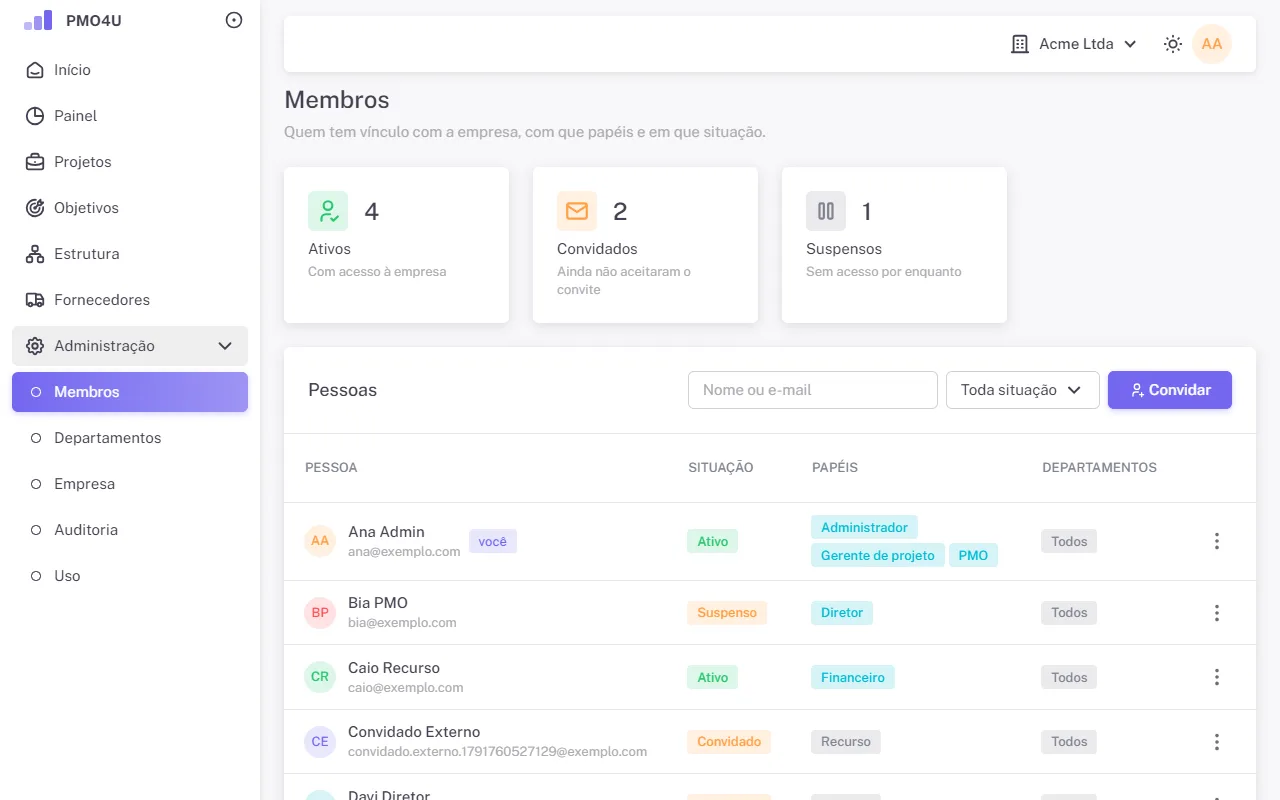The width and height of the screenshot is (1280, 800).
Task: Click the Gerente de projeto role tag
Action: point(878,555)
